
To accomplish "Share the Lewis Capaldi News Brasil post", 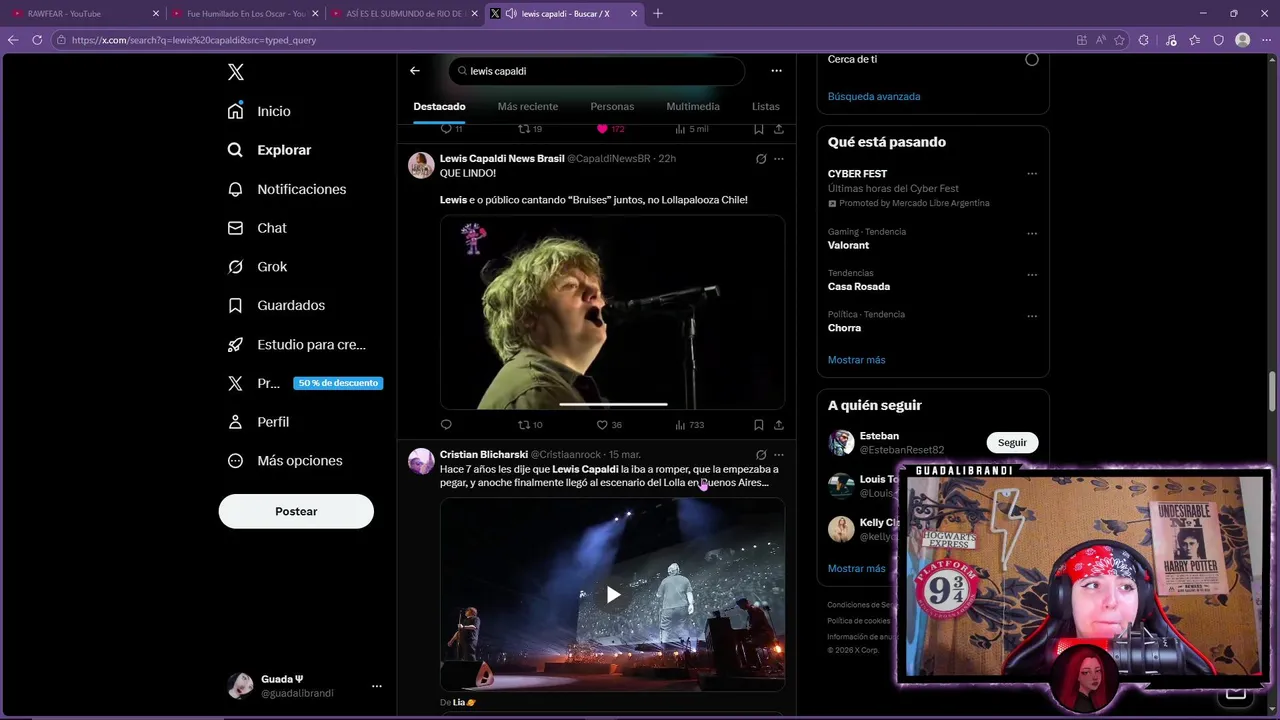I will [779, 425].
